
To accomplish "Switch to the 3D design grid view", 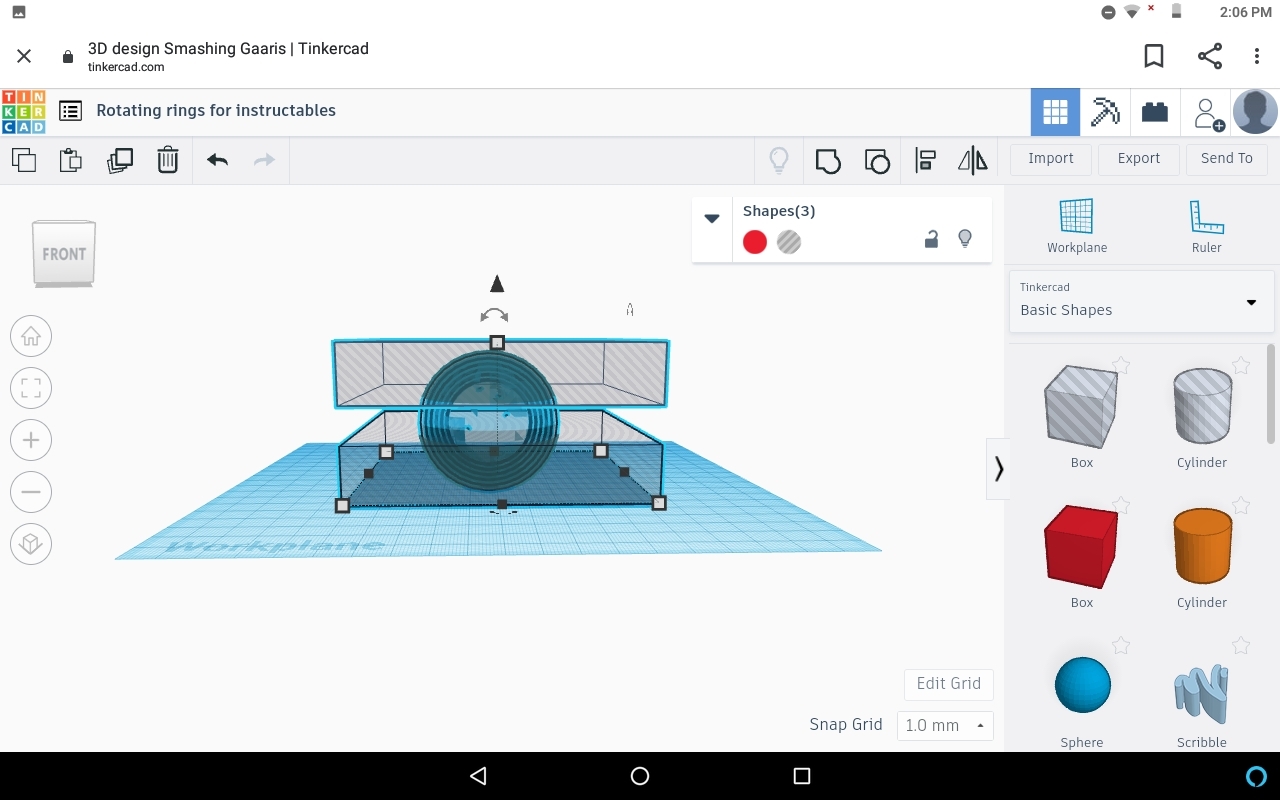I will [x=1055, y=112].
